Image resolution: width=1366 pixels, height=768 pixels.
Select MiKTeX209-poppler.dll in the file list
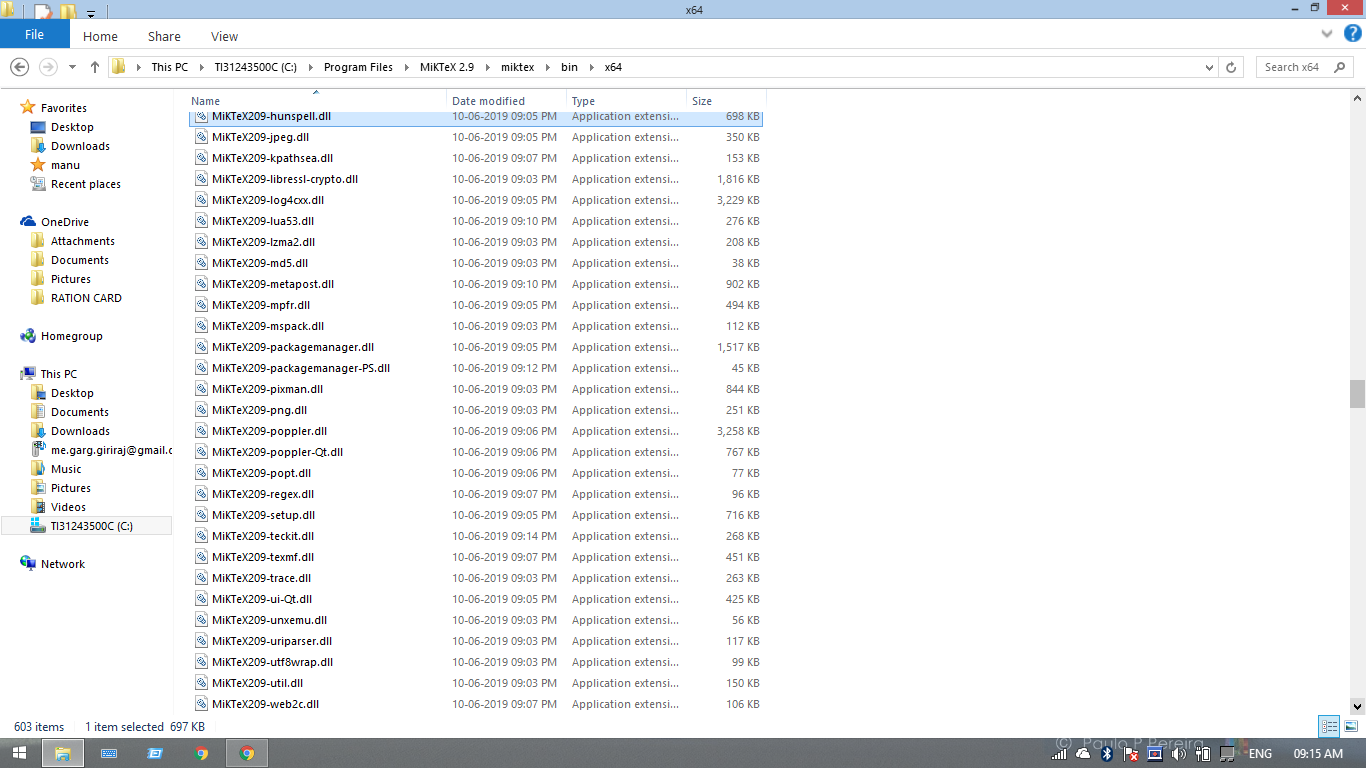270,431
